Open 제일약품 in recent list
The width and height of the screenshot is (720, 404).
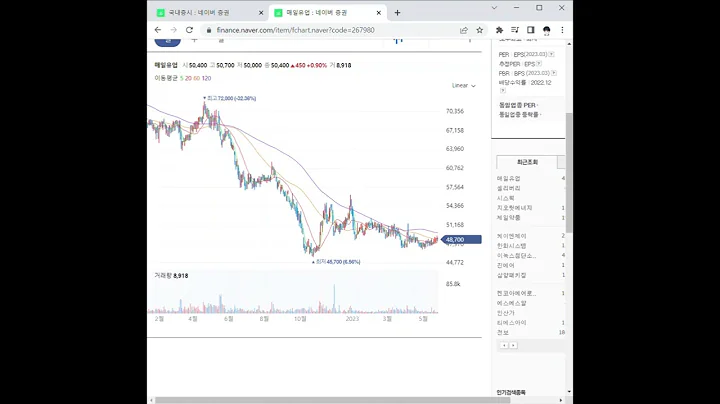coord(509,218)
